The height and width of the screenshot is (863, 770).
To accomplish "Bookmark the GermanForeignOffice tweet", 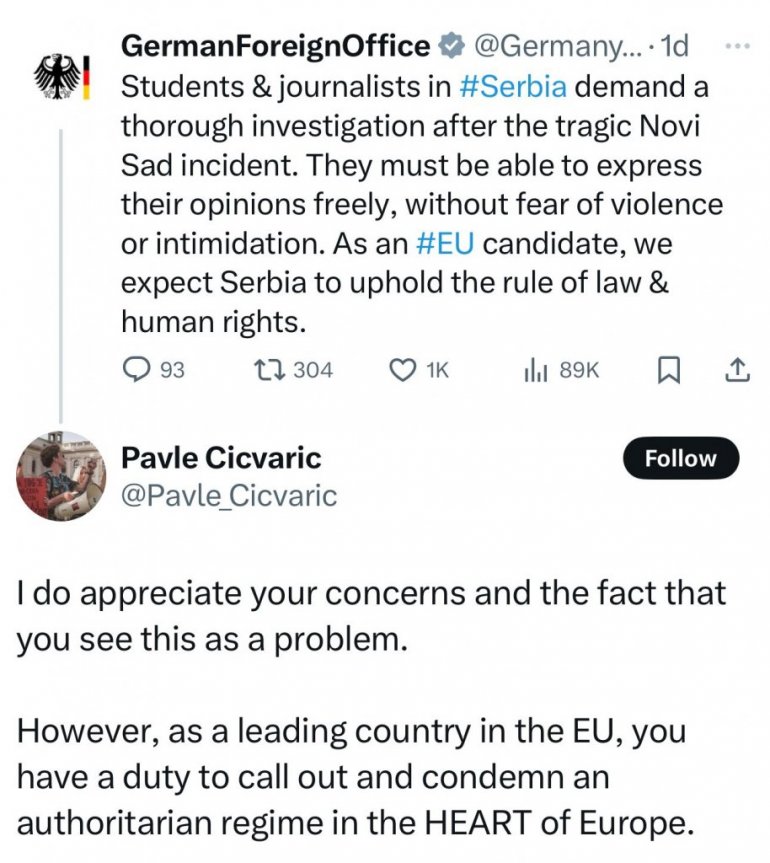I will [668, 370].
